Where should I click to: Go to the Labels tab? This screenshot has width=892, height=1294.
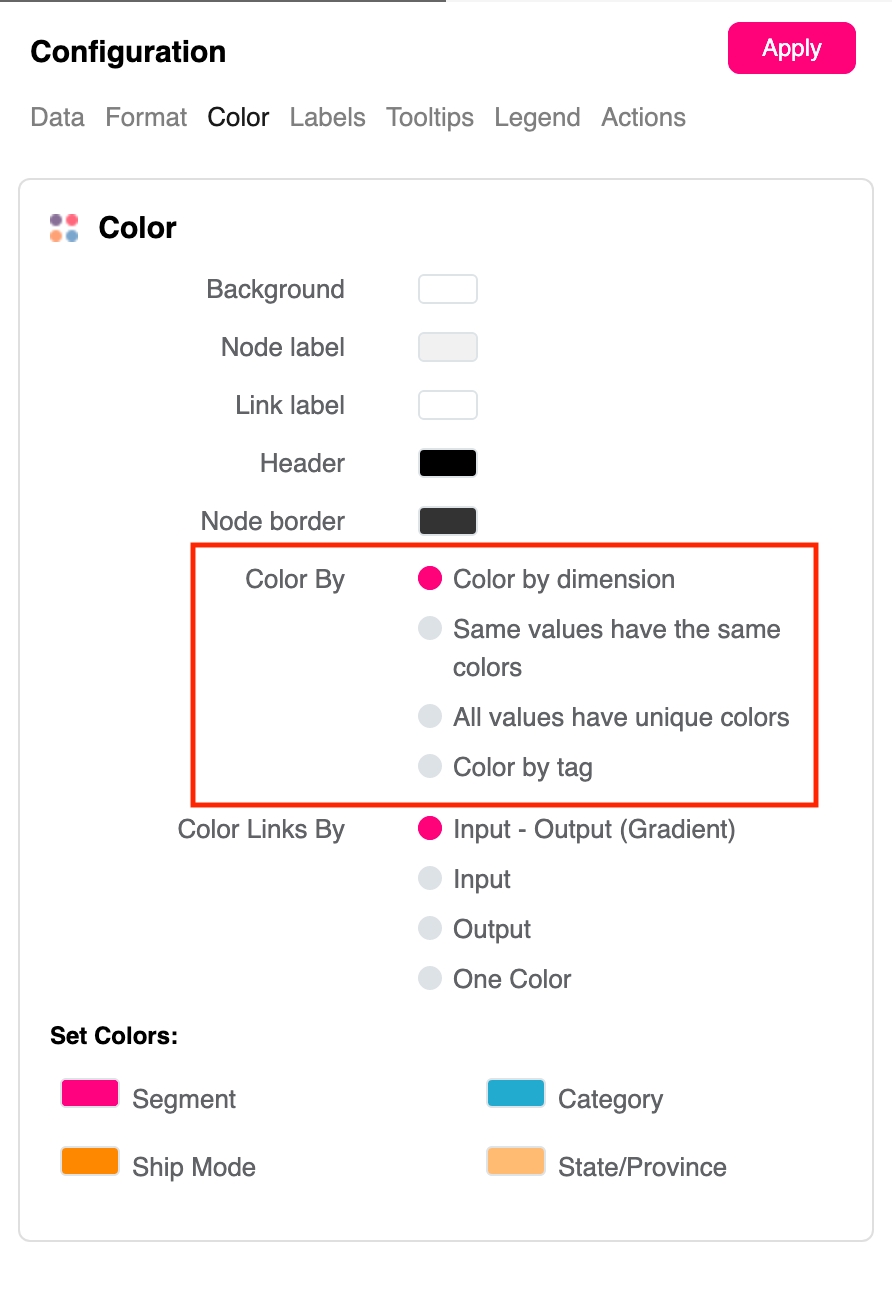point(327,117)
